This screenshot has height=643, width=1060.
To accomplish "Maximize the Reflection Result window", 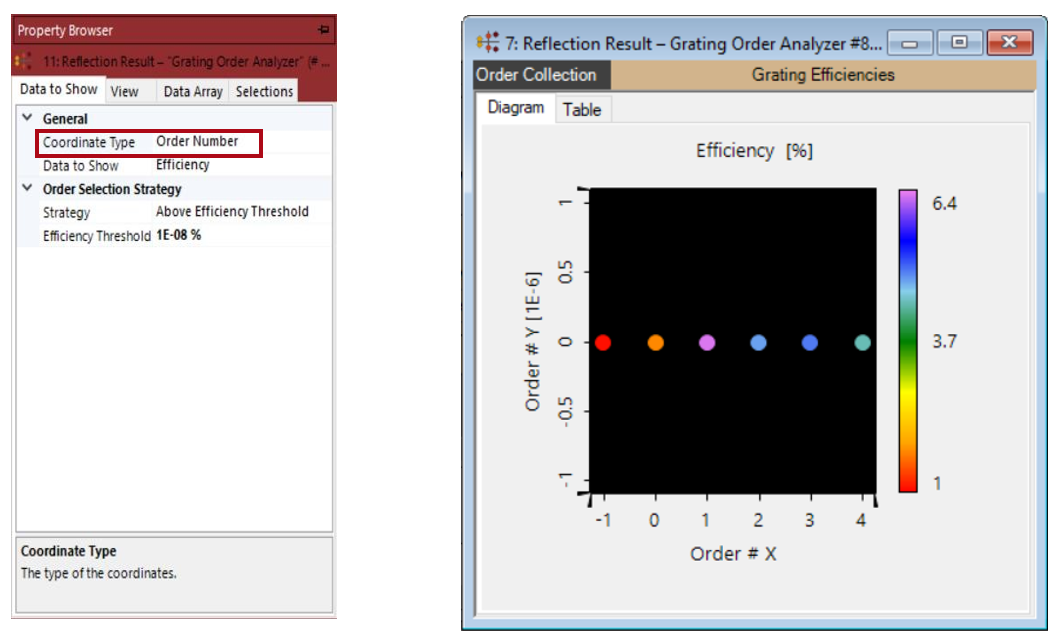I will (959, 43).
